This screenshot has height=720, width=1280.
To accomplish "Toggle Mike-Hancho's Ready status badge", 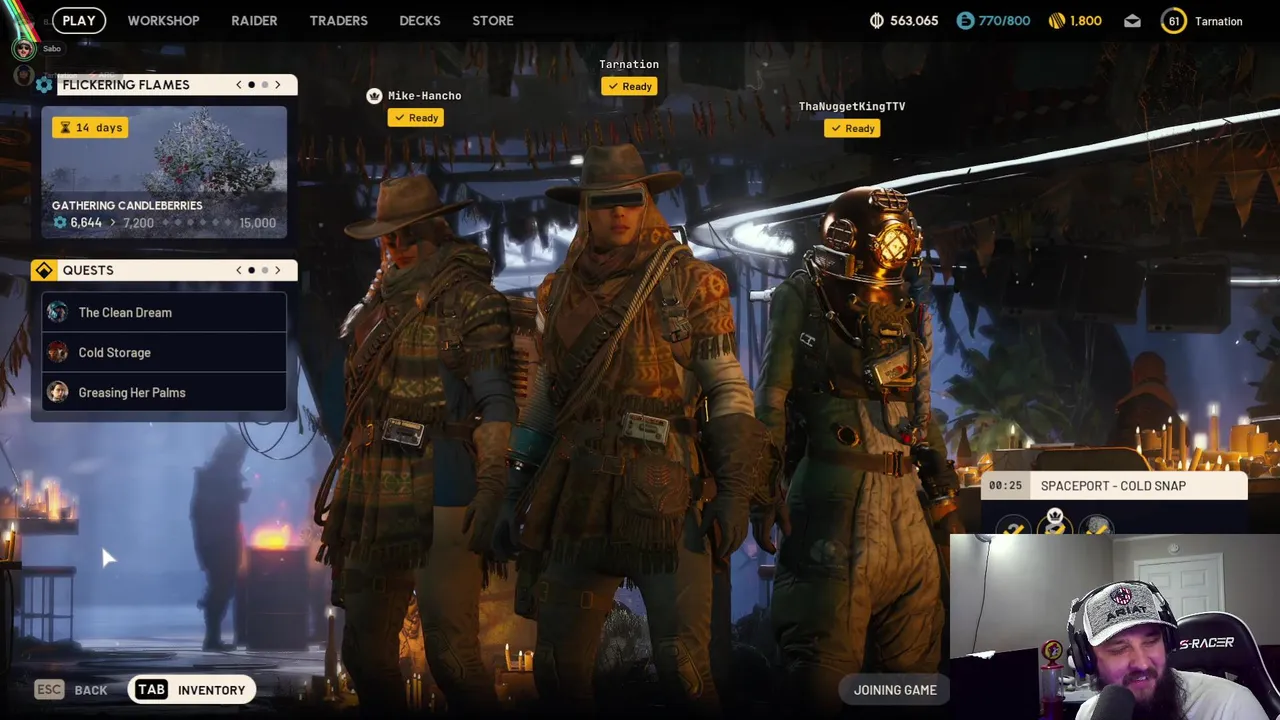I will pyautogui.click(x=415, y=118).
